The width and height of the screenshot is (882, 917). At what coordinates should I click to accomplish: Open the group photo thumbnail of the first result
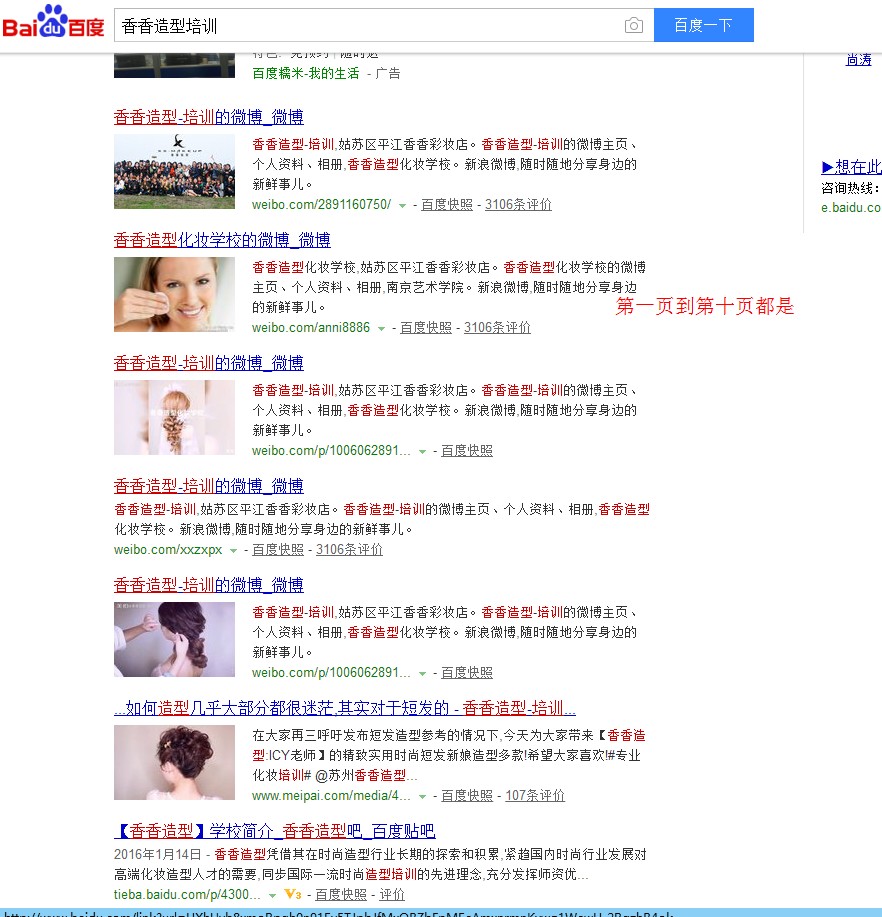click(x=174, y=171)
